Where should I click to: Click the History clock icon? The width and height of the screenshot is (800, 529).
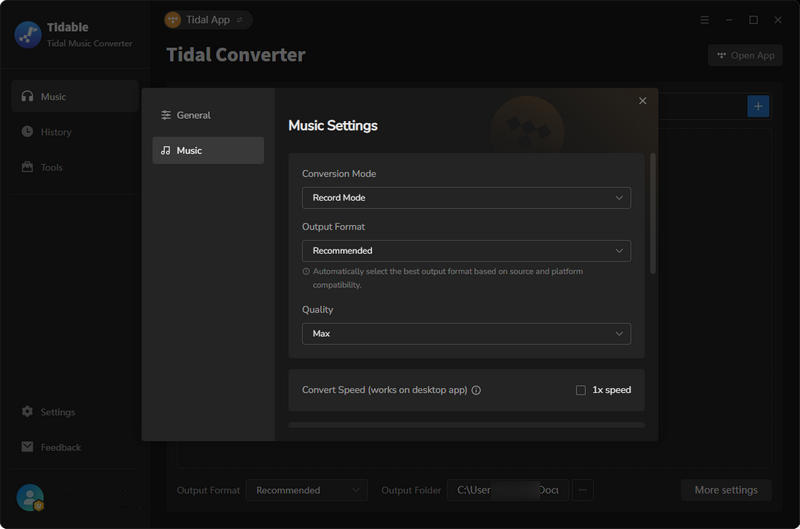point(27,131)
